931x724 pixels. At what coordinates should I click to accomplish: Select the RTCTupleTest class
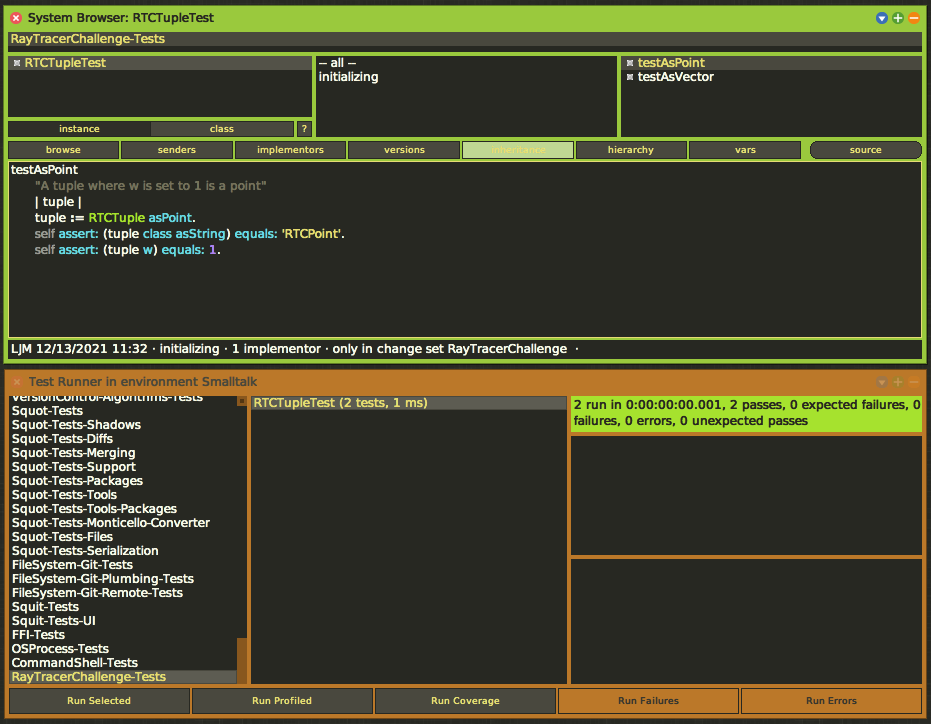click(160, 63)
